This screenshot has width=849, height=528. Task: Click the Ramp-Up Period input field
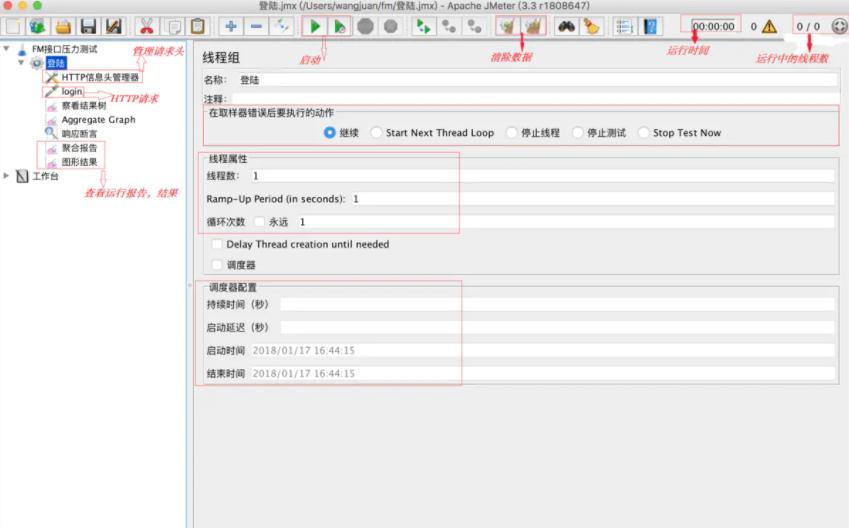pos(590,199)
